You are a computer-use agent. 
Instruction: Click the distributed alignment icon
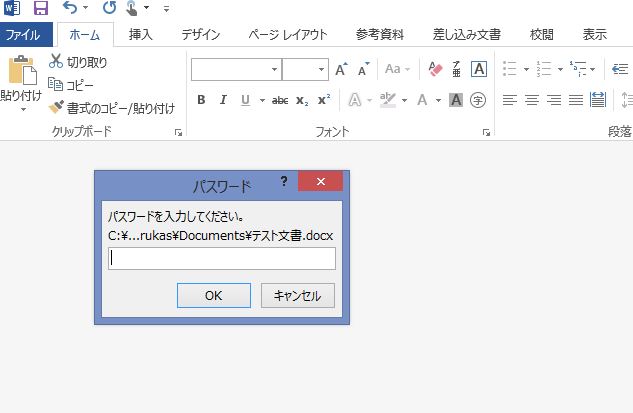coord(598,100)
